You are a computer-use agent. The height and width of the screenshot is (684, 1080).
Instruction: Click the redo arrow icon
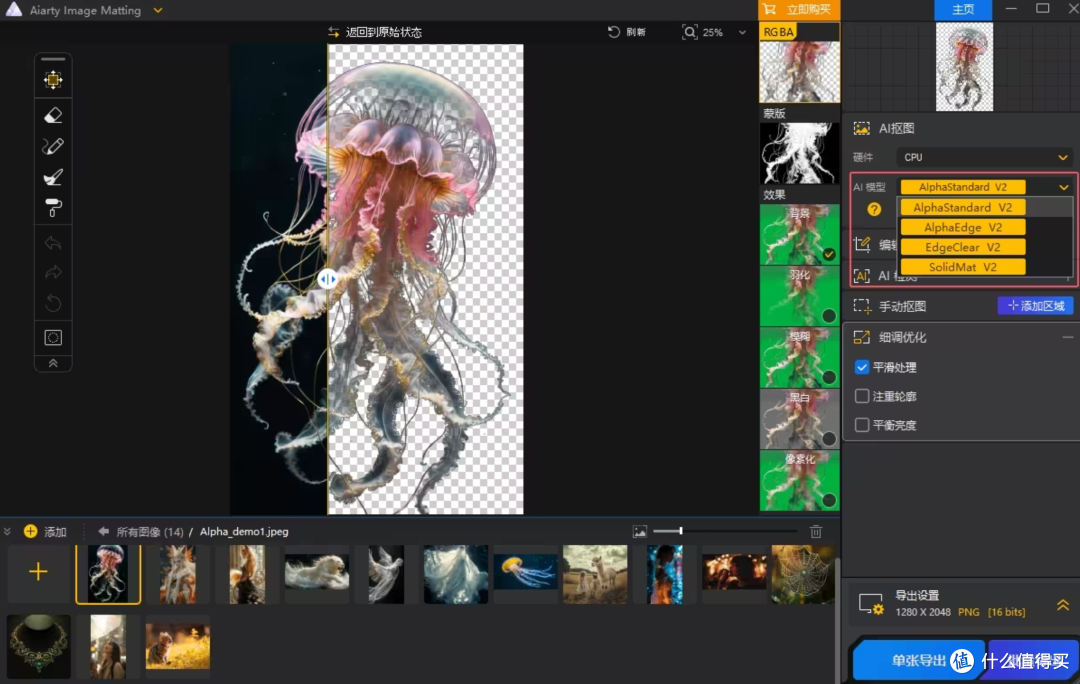53,273
